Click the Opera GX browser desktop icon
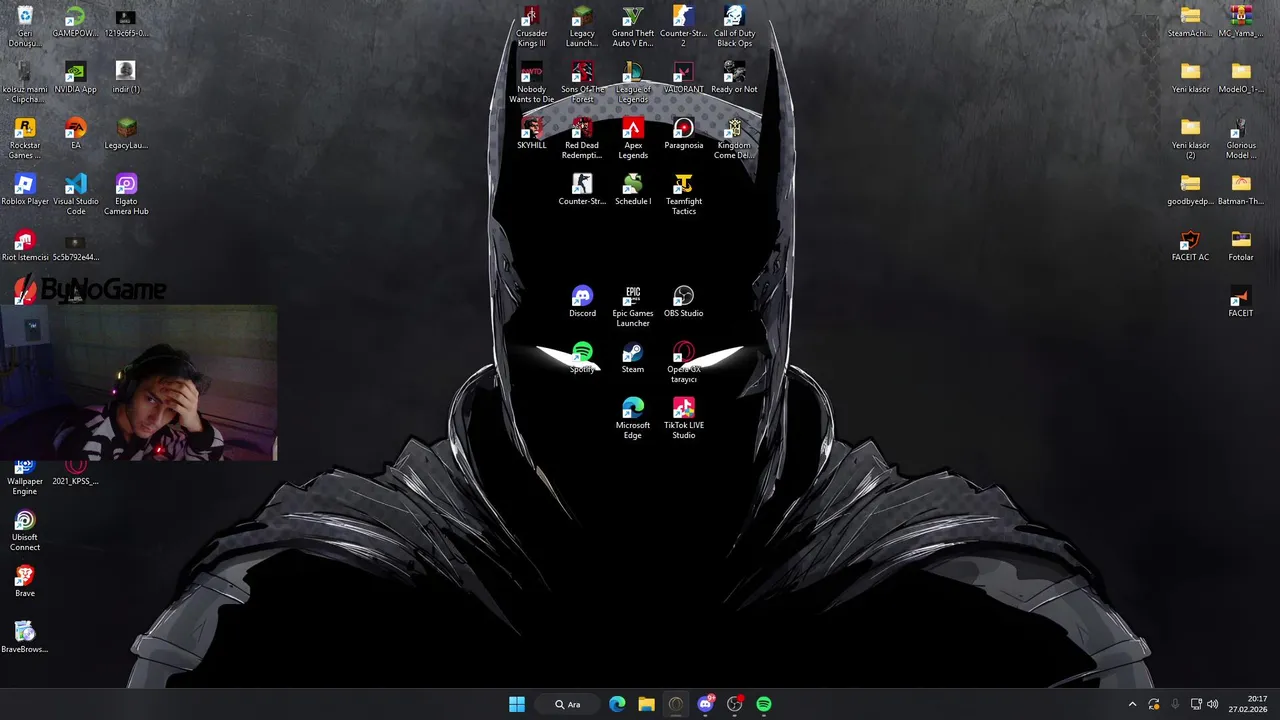The height and width of the screenshot is (720, 1280). pyautogui.click(x=683, y=362)
